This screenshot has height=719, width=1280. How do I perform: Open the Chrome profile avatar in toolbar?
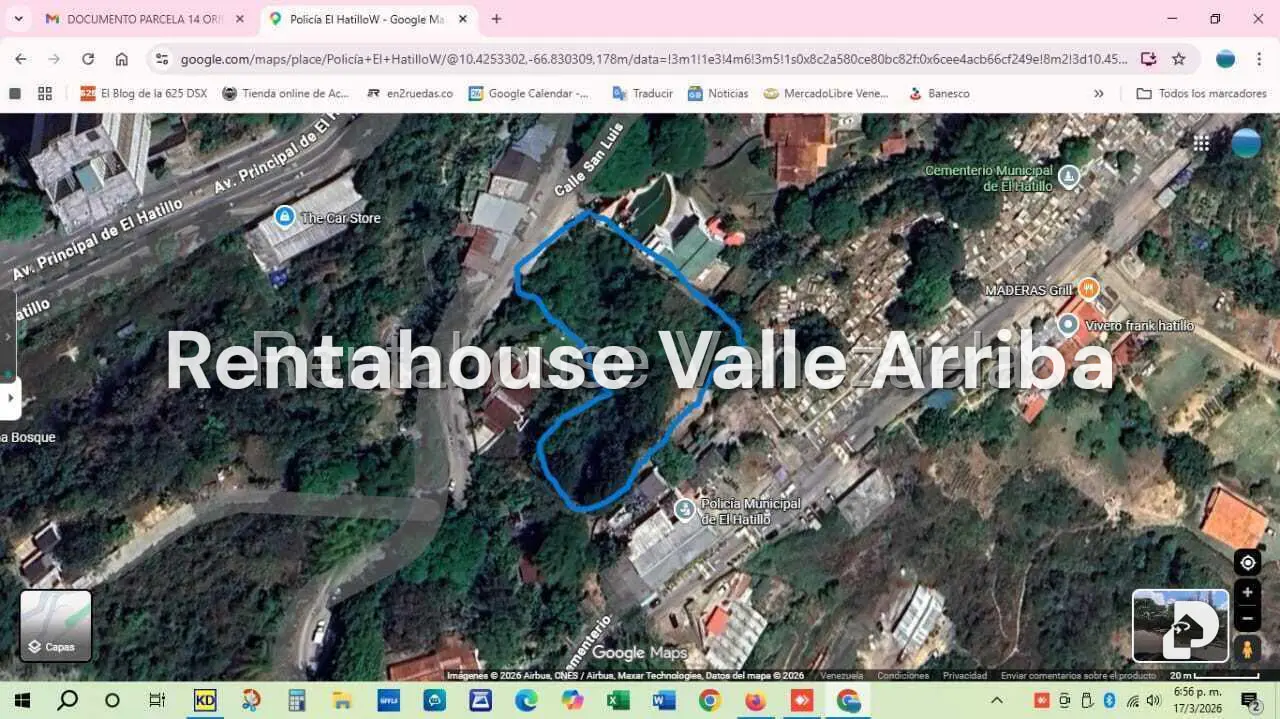pos(1225,59)
